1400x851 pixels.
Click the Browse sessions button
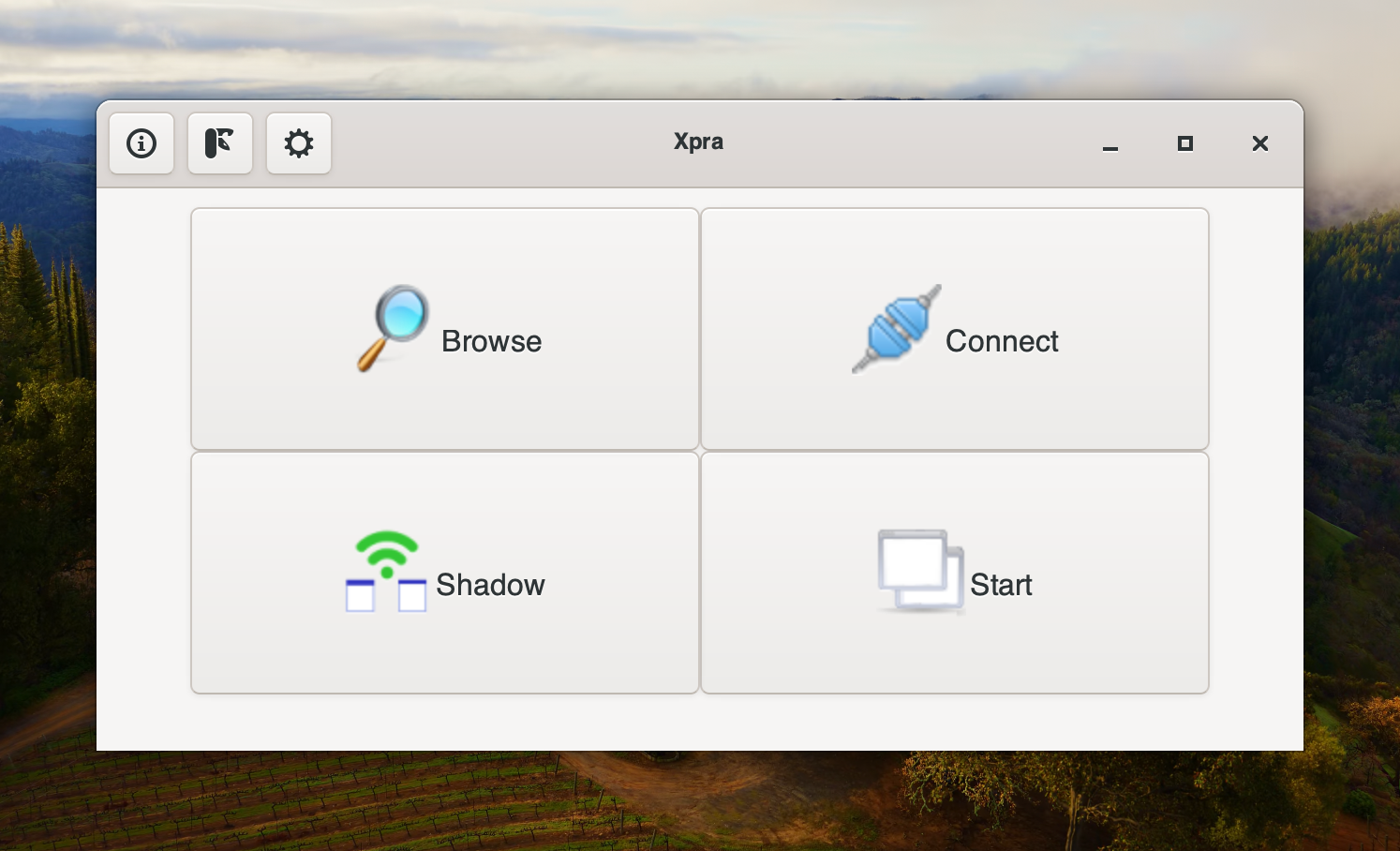click(x=445, y=329)
